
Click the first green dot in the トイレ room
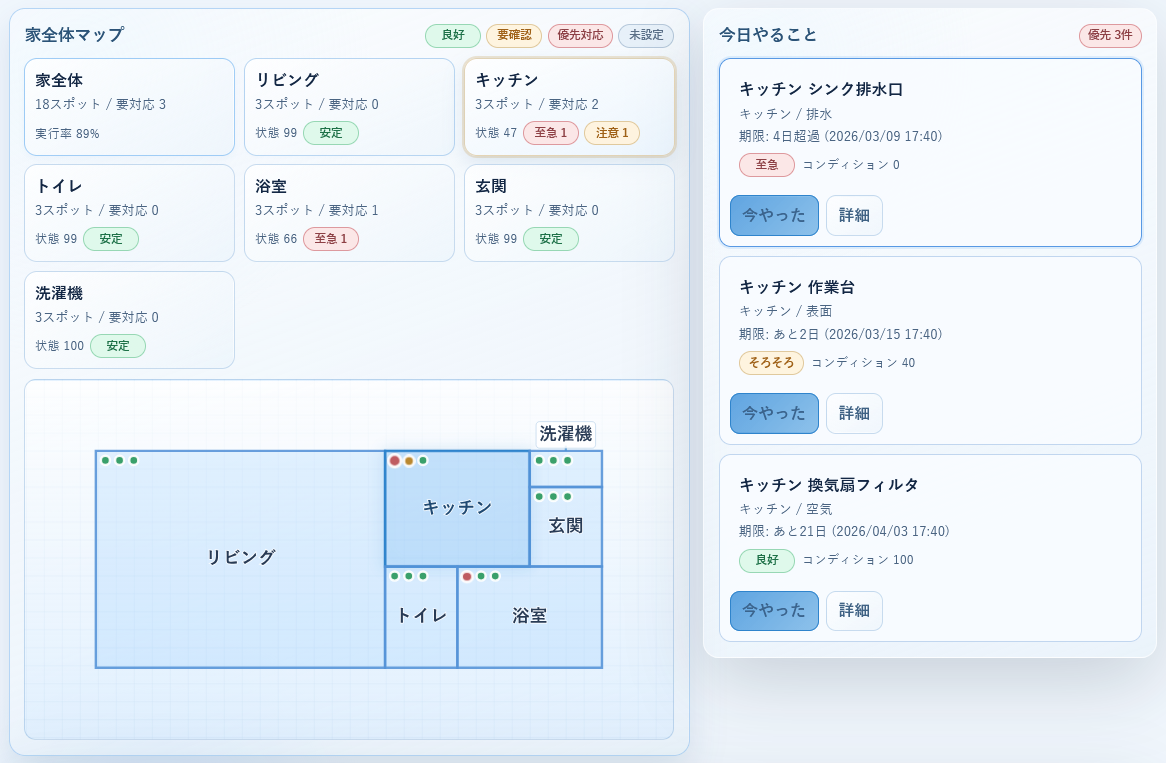(x=395, y=576)
